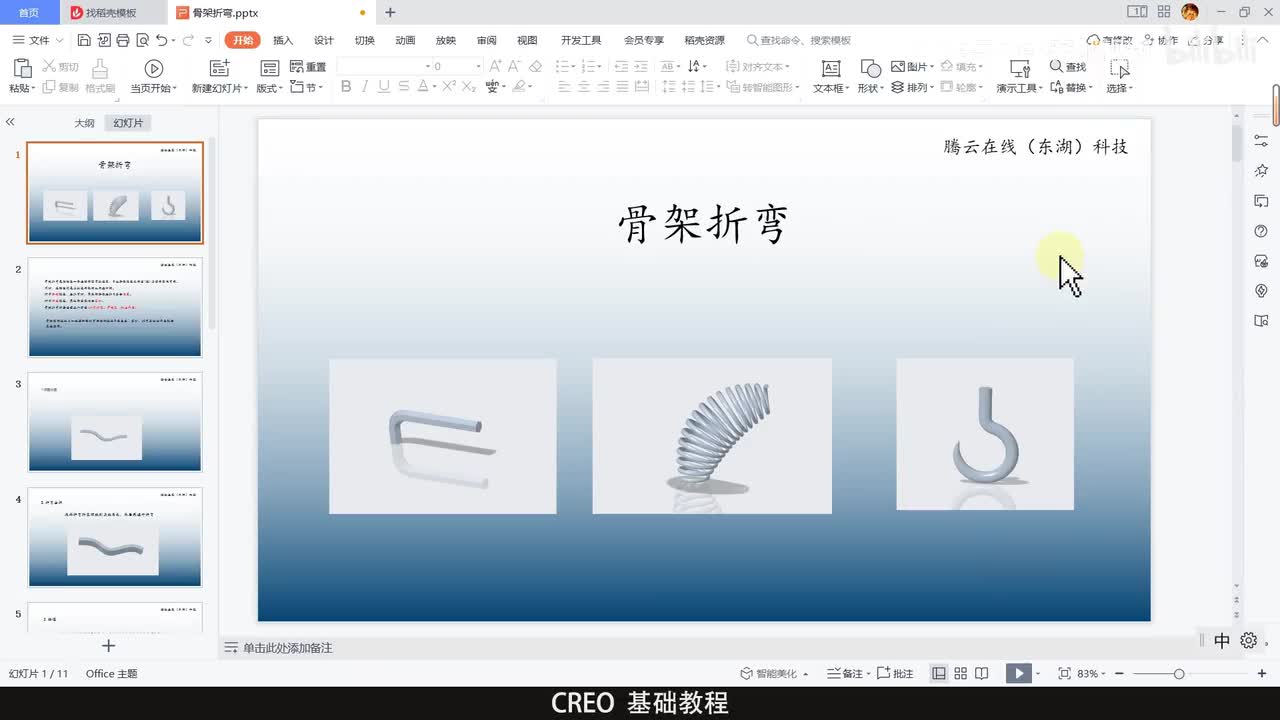The width and height of the screenshot is (1280, 720).
Task: Open the zoom percentage 83% dropdown
Action: pyautogui.click(x=1092, y=674)
